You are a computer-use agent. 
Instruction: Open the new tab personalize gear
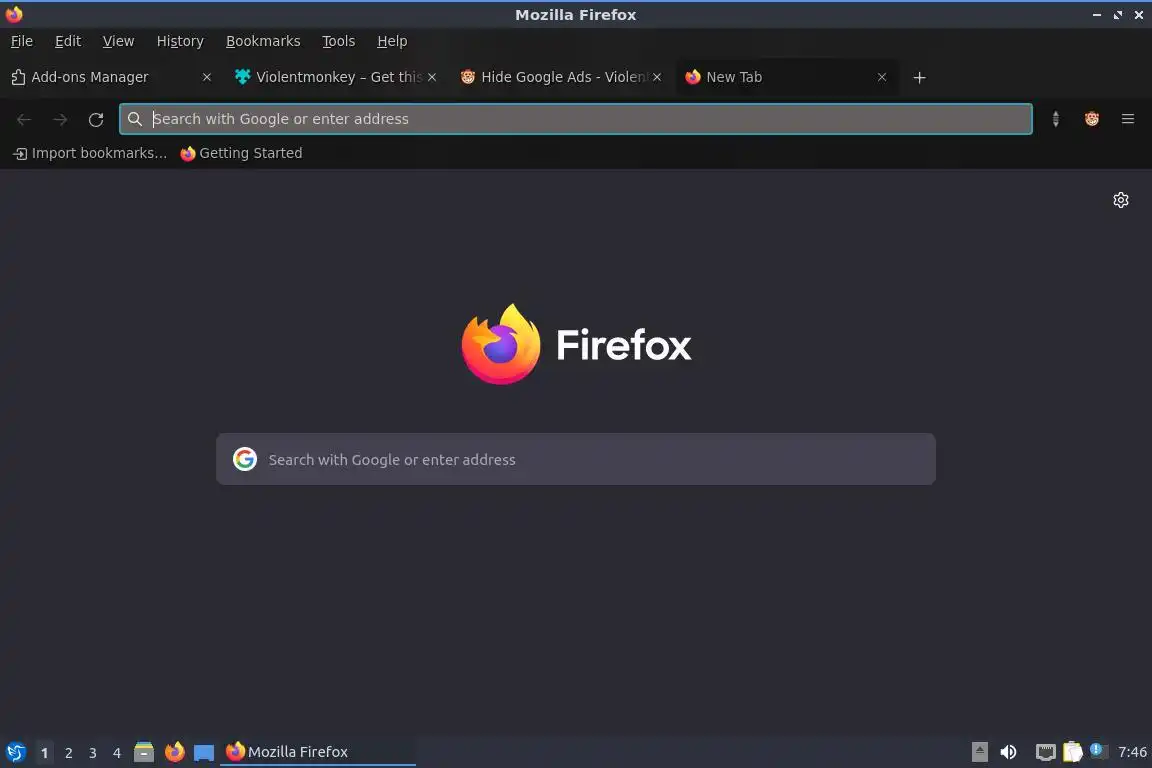1120,200
